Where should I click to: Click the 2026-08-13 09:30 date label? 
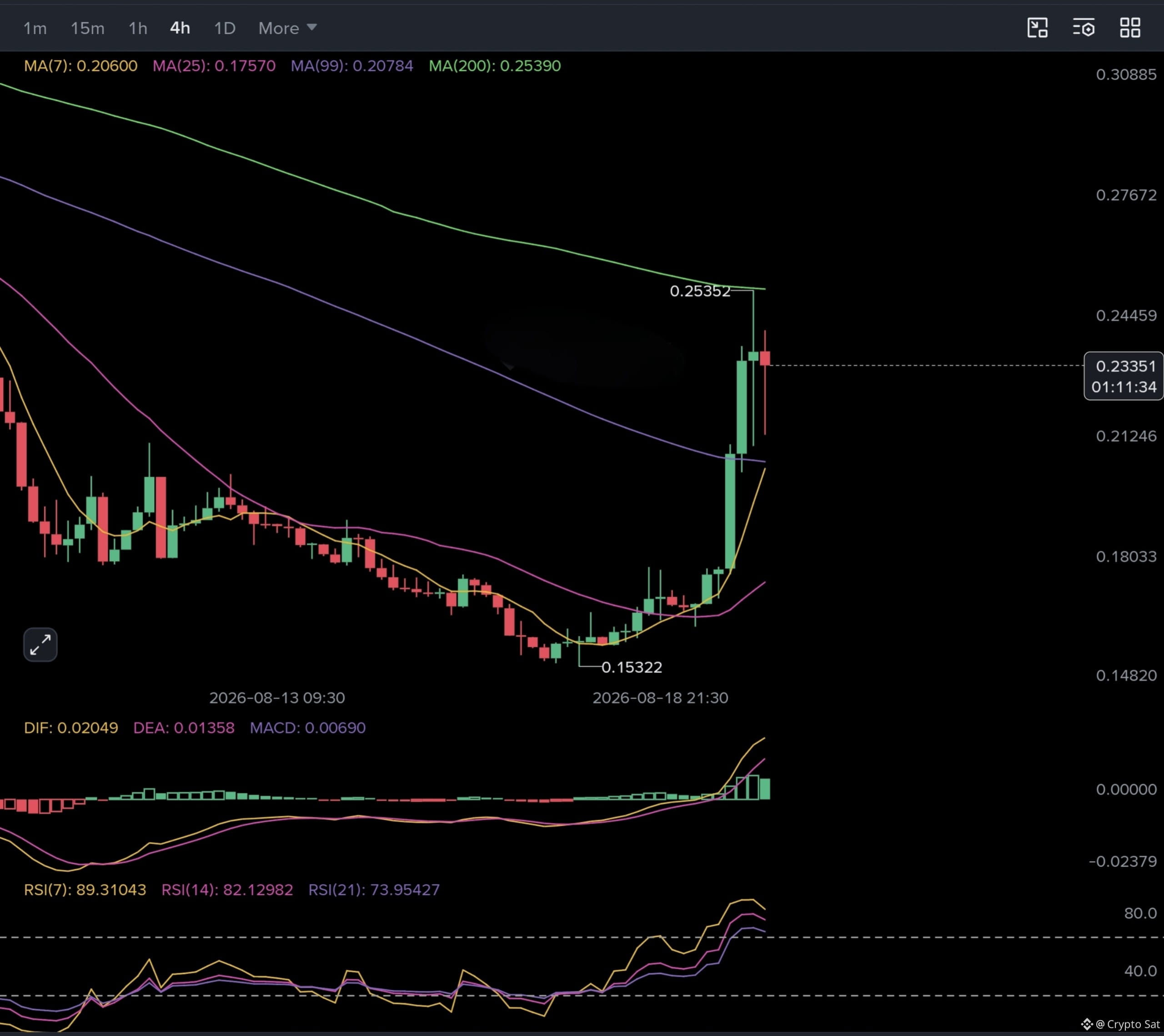(x=277, y=698)
